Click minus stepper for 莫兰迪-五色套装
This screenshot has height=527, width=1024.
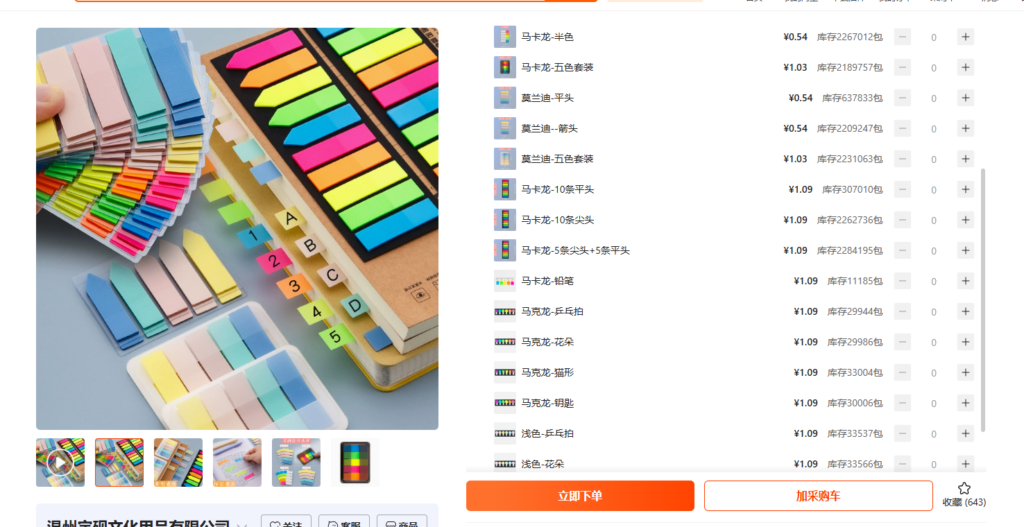(903, 159)
